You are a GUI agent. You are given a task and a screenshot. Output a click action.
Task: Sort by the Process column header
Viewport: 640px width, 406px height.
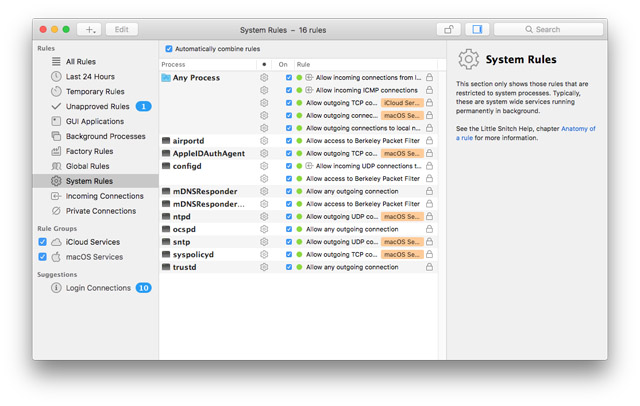point(205,64)
